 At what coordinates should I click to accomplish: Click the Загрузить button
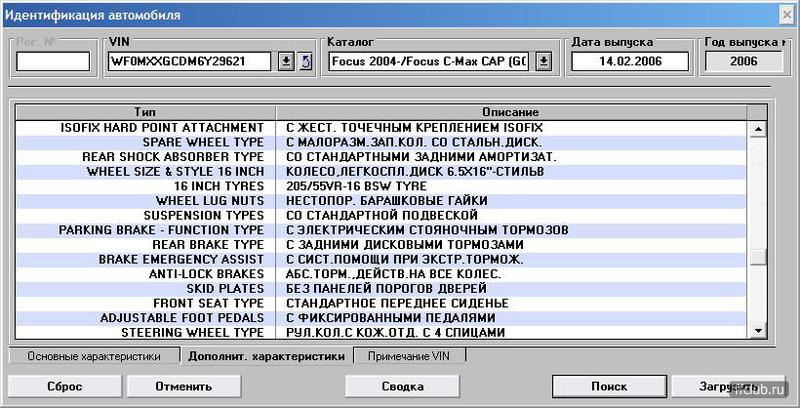(x=728, y=386)
